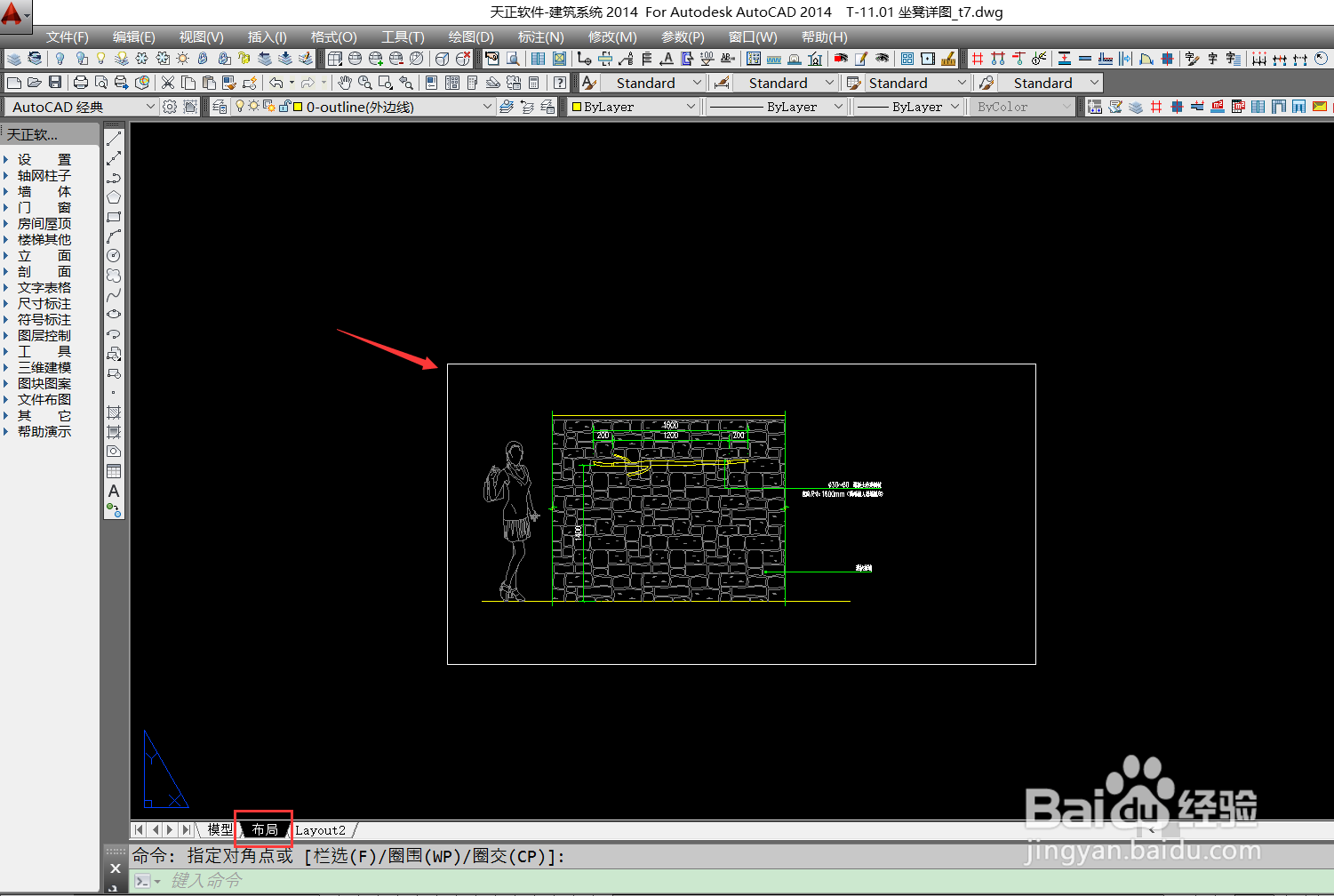
Task: Select the Ellipse draw tool
Action: coord(114,315)
